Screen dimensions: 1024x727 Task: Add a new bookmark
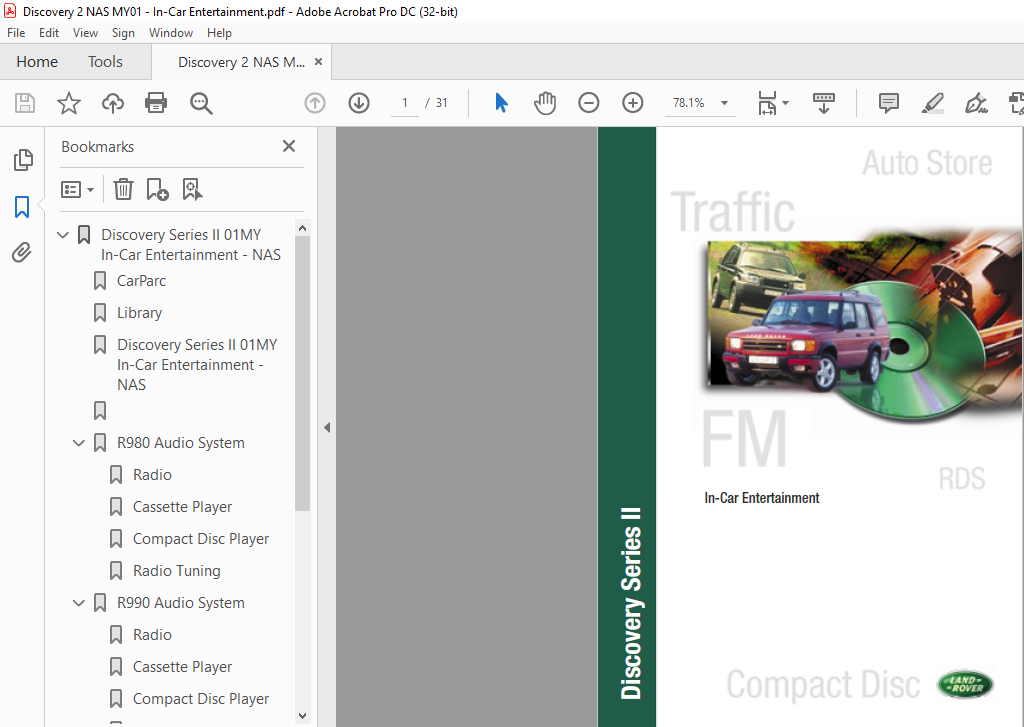coord(157,189)
